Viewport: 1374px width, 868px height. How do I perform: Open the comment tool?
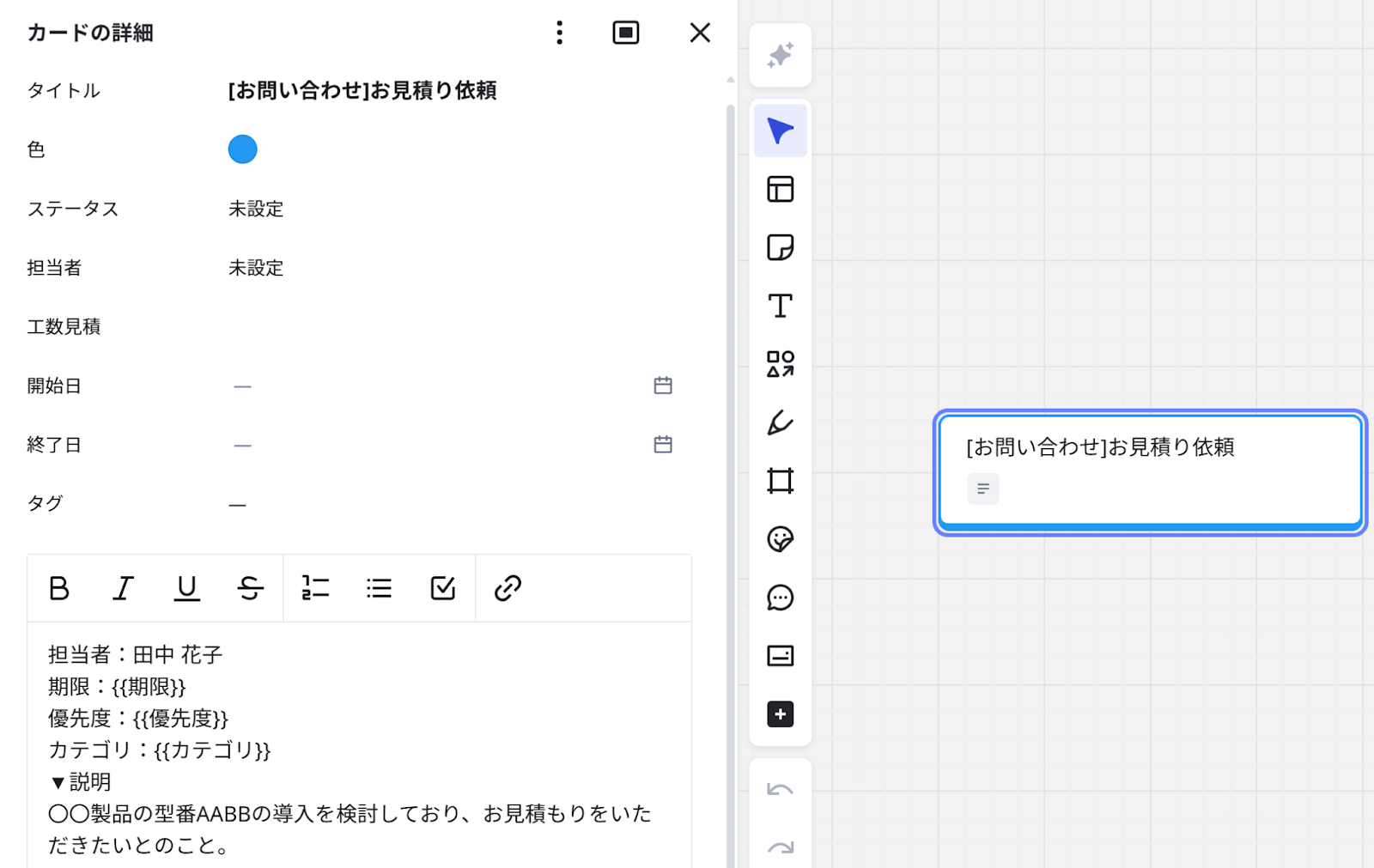[780, 598]
